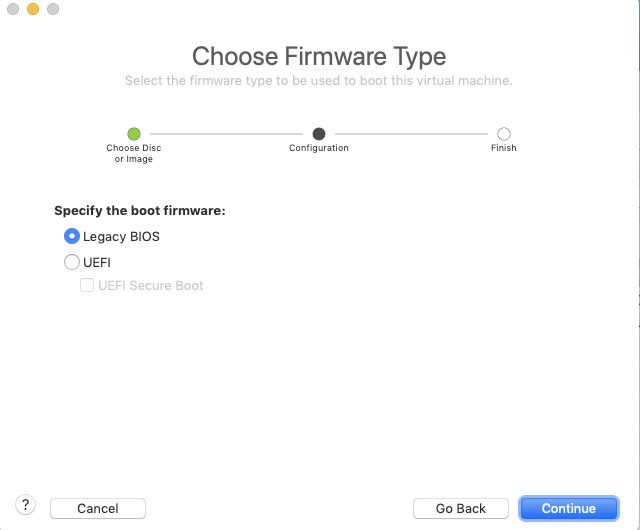Enable the UEFI Secure Boot checkbox
The width and height of the screenshot is (640, 530).
(x=87, y=285)
